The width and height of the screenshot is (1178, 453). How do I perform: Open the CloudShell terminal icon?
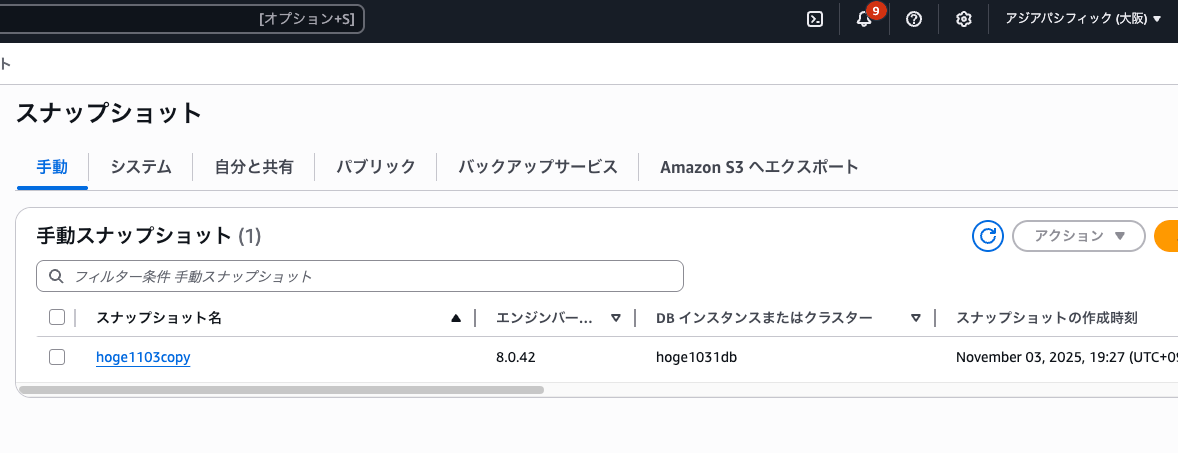point(815,19)
